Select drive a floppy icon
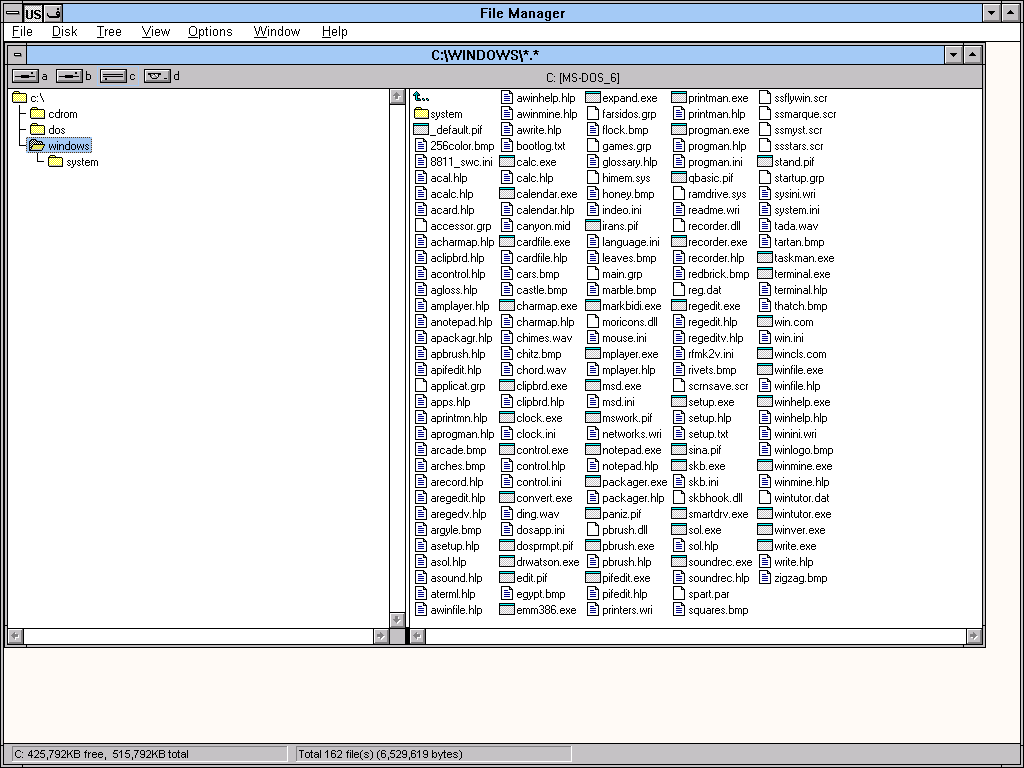 [25, 76]
